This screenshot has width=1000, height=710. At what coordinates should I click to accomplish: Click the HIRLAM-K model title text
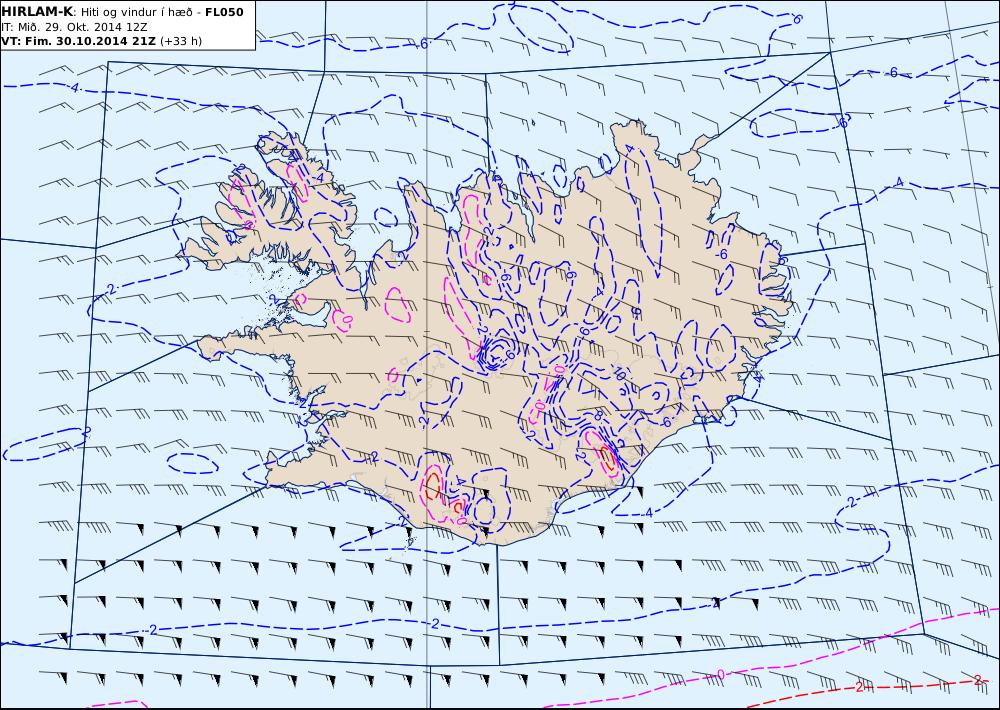[37, 12]
